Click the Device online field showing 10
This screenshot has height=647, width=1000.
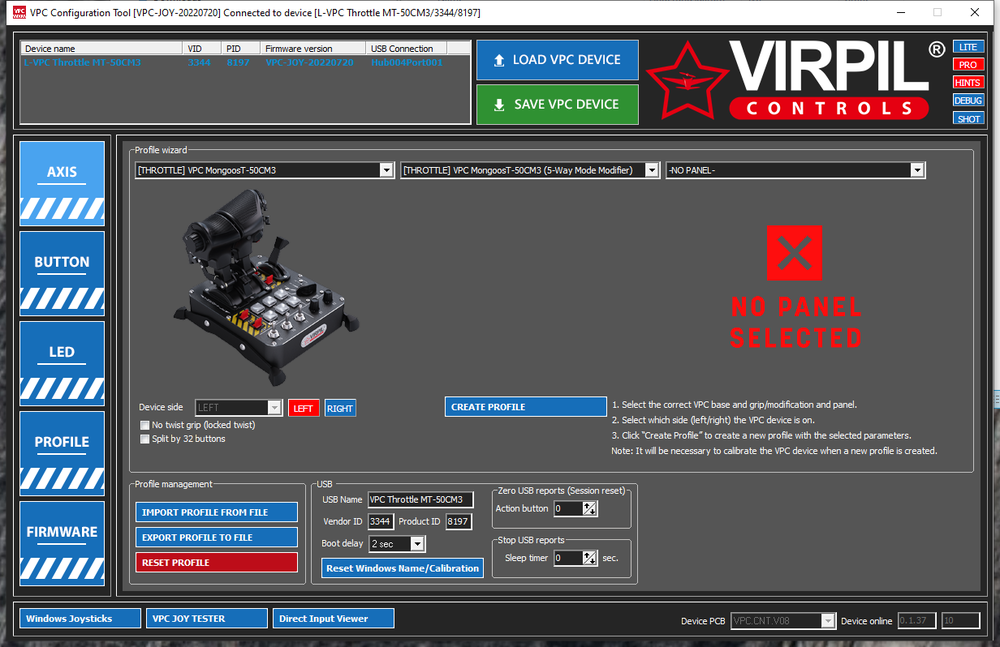pos(960,620)
